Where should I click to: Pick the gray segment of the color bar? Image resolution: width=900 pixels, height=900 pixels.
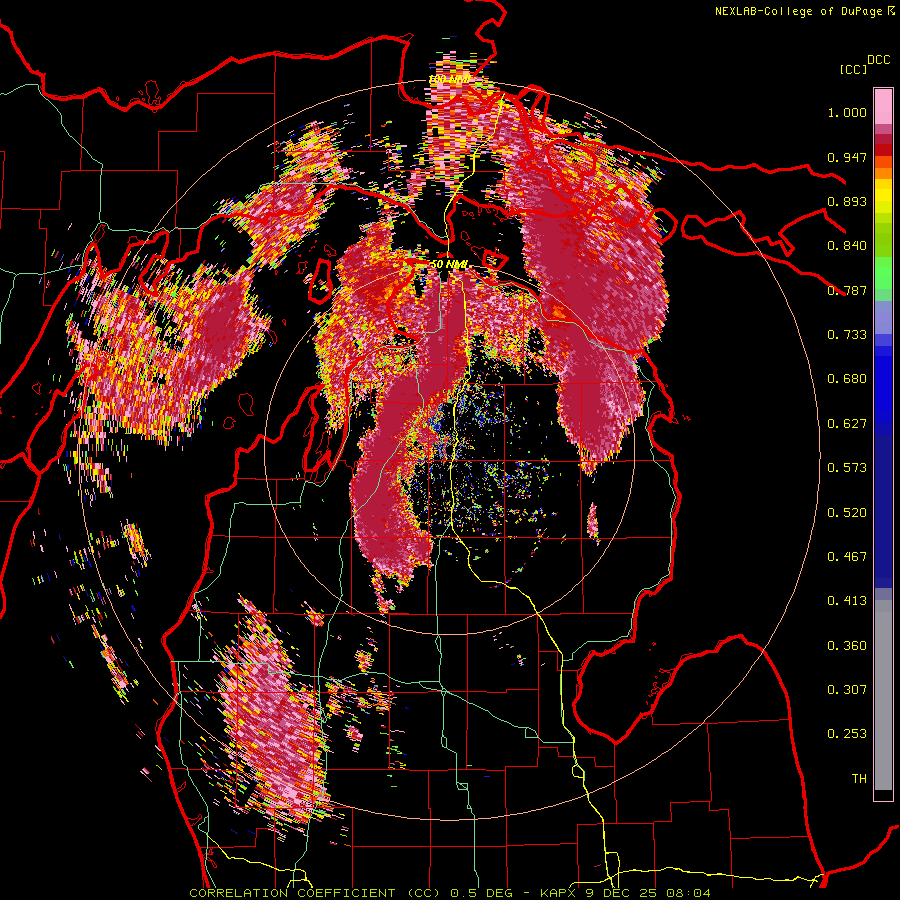coord(883,695)
